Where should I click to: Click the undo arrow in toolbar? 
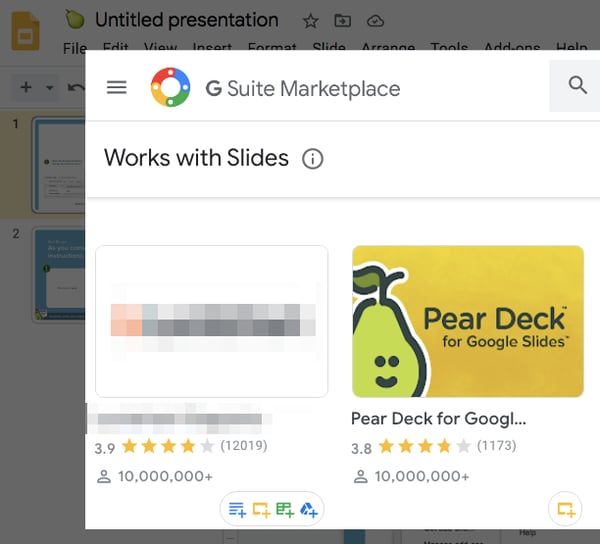click(76, 88)
